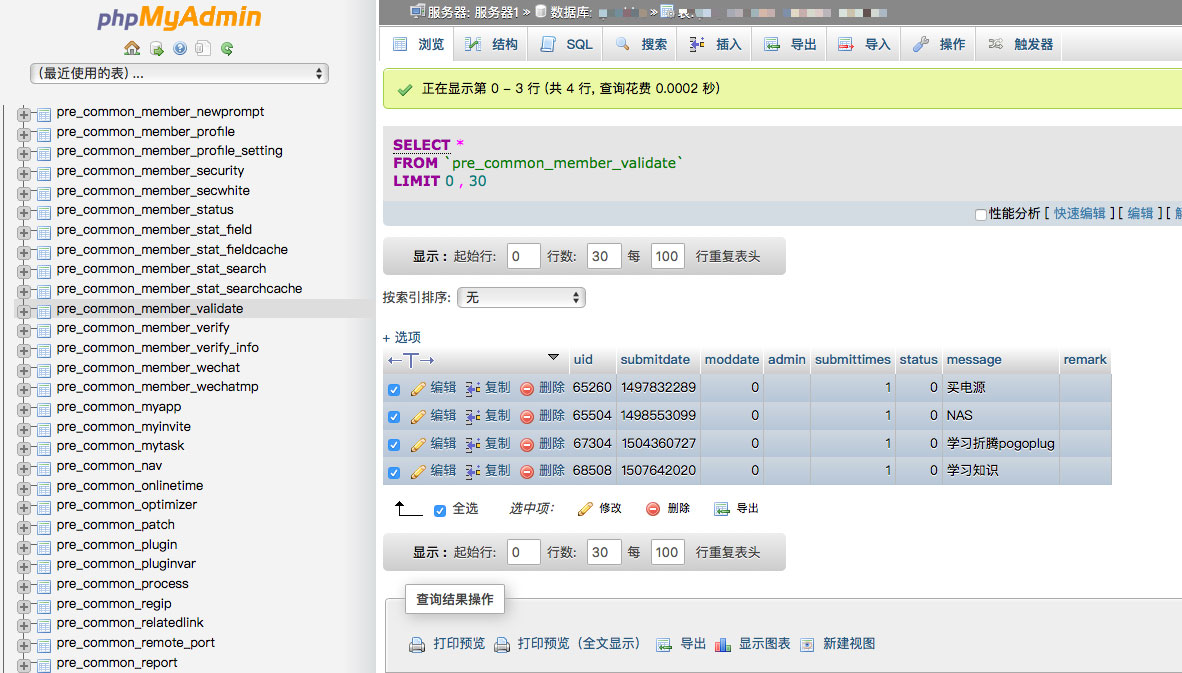
Task: Click the printer icon for 打印预览
Action: [417, 645]
